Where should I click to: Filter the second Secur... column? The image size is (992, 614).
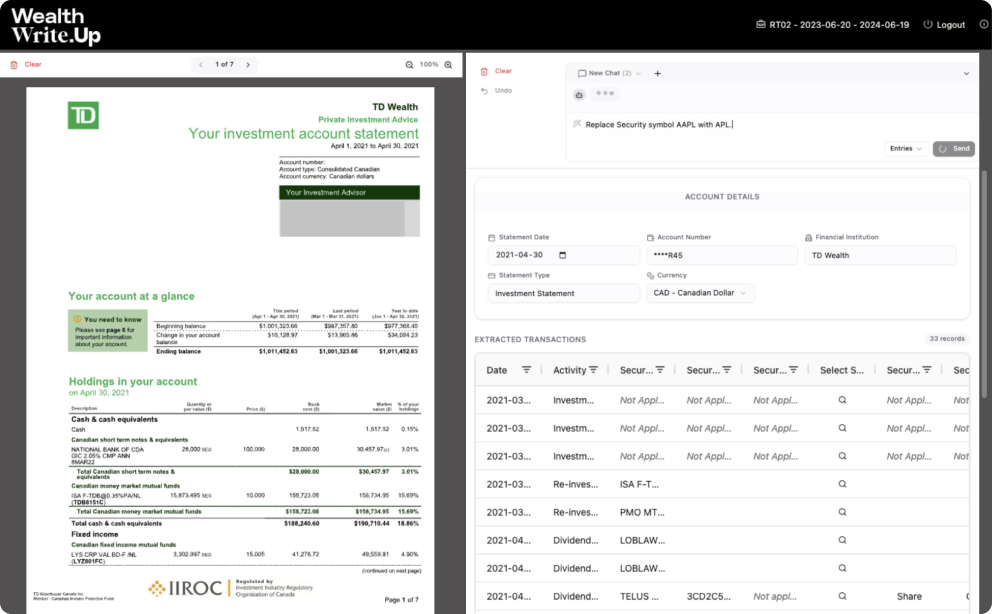pyautogui.click(x=726, y=370)
